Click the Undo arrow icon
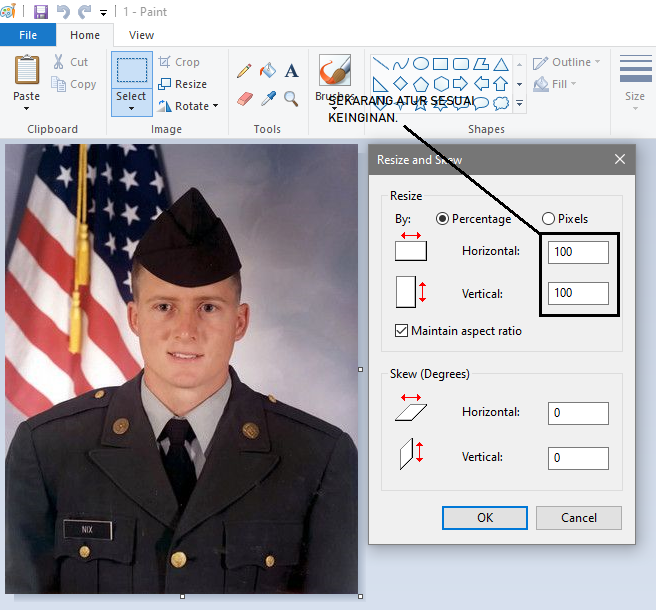This screenshot has width=656, height=610. click(63, 12)
